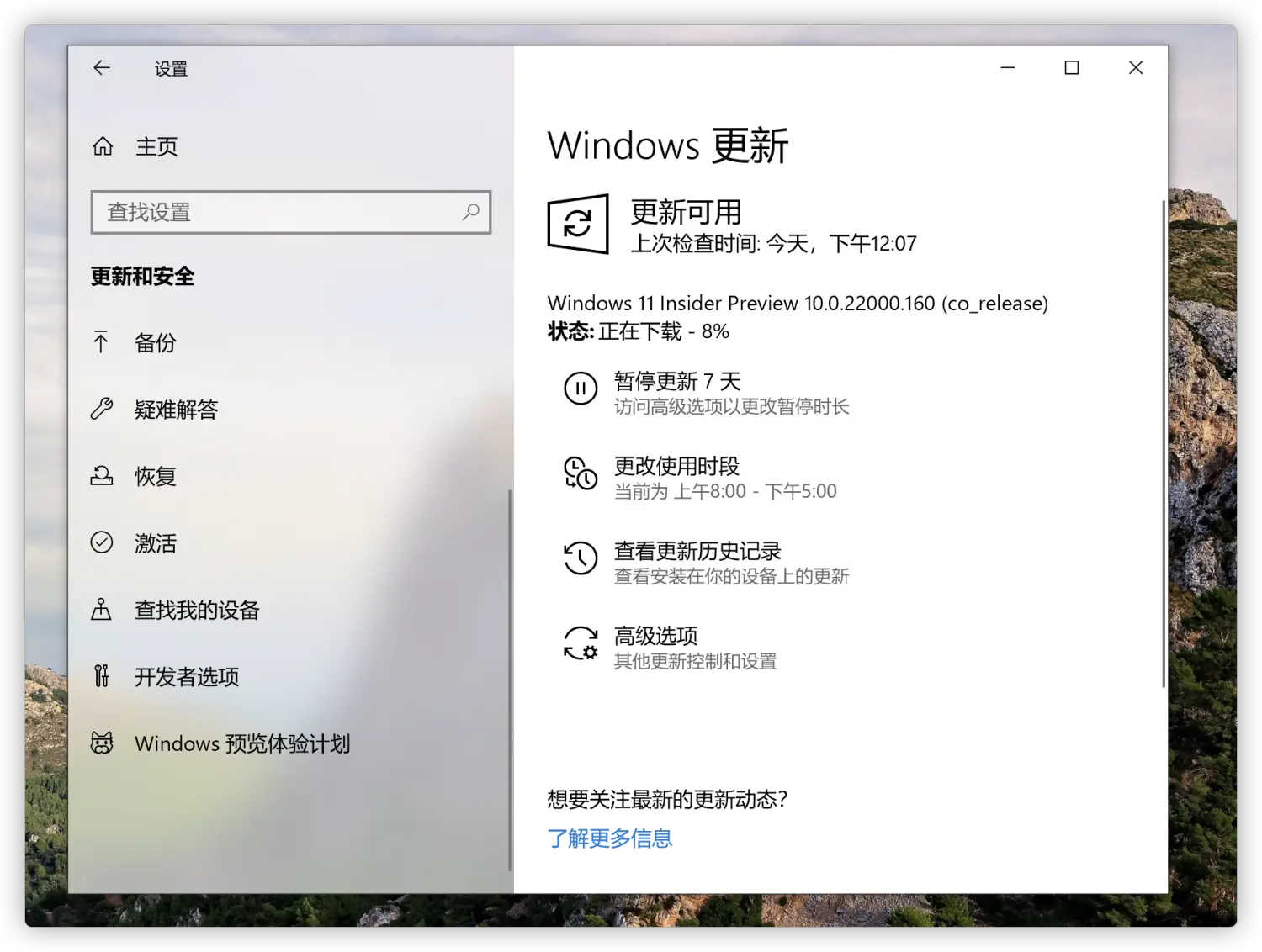Minimize the 设置 window
The height and width of the screenshot is (952, 1262).
coord(1008,68)
